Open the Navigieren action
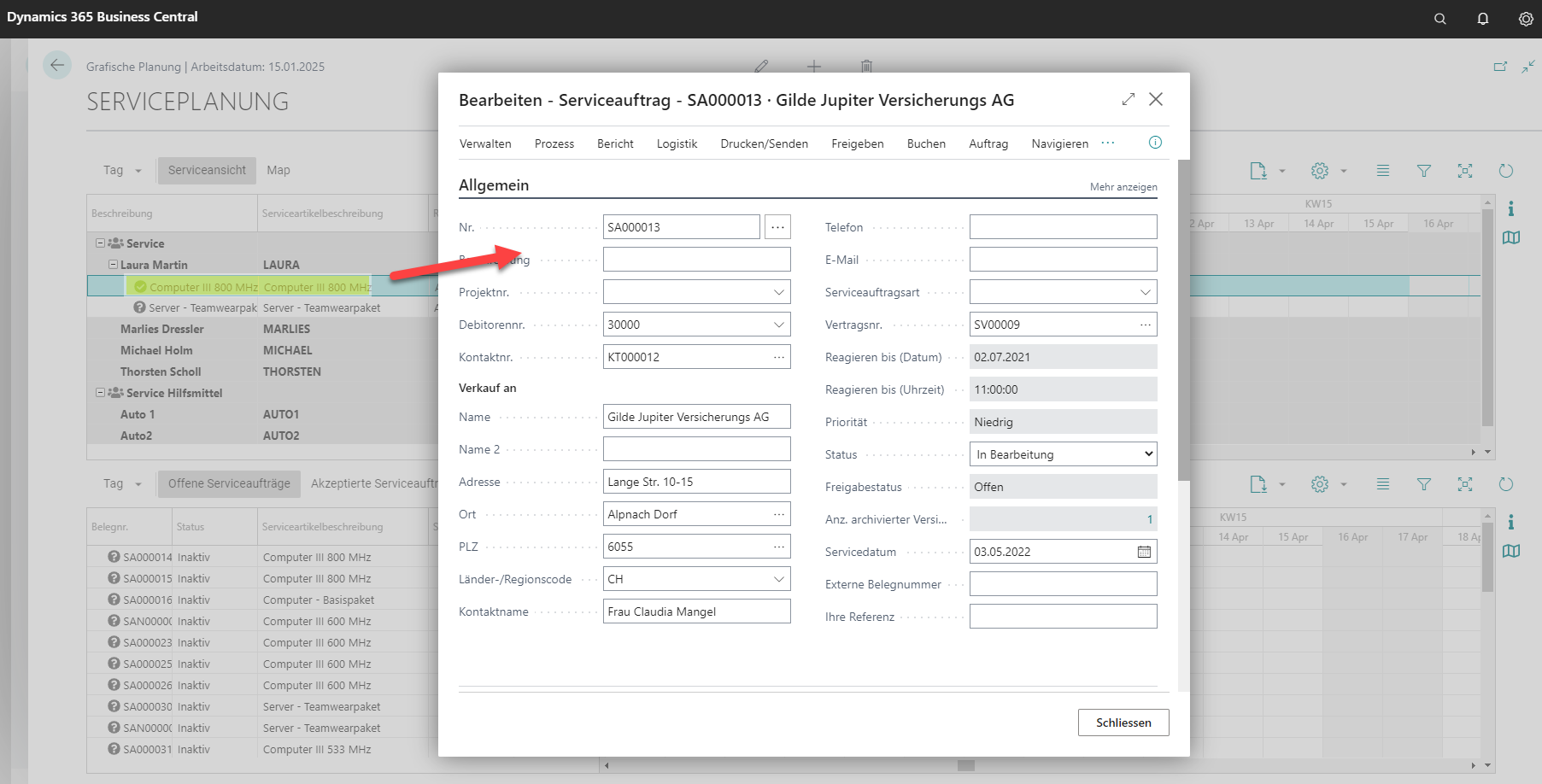The image size is (1542, 784). [x=1059, y=143]
